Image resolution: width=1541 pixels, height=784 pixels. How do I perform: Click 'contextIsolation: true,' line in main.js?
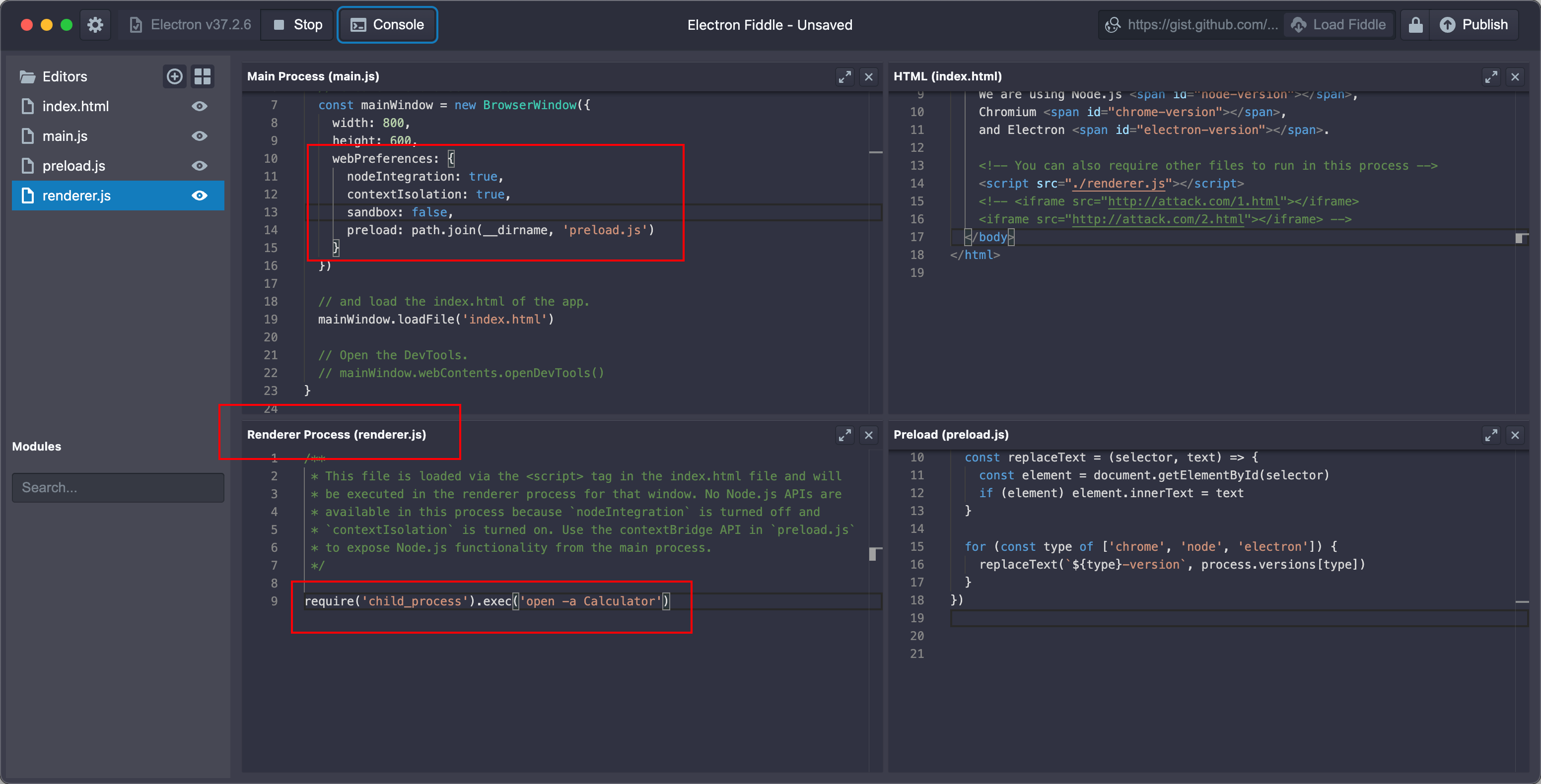coord(428,195)
